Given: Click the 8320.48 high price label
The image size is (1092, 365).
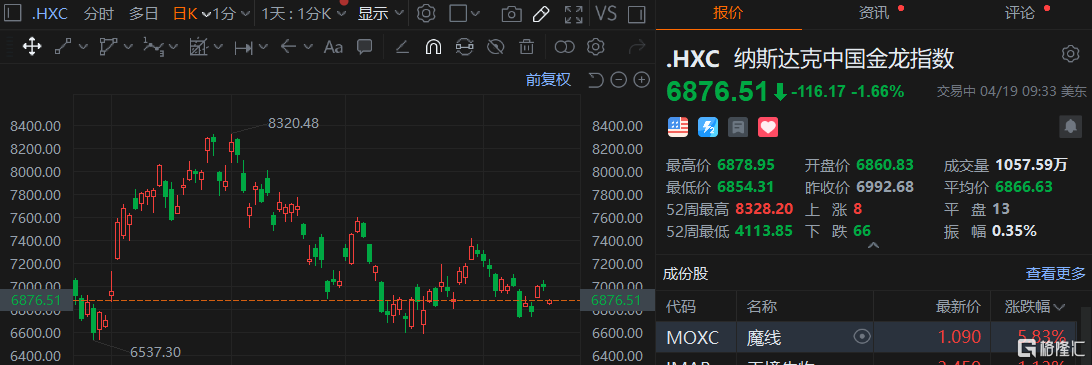Looking at the screenshot, I should [x=293, y=123].
